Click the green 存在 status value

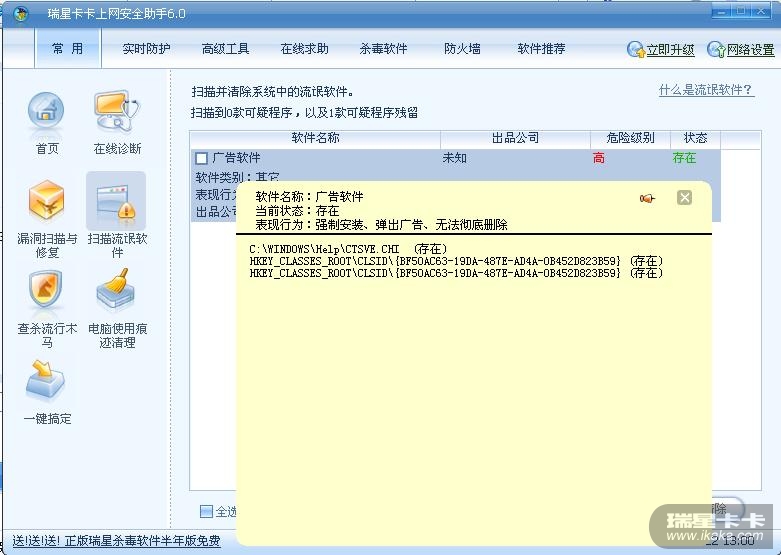point(684,158)
